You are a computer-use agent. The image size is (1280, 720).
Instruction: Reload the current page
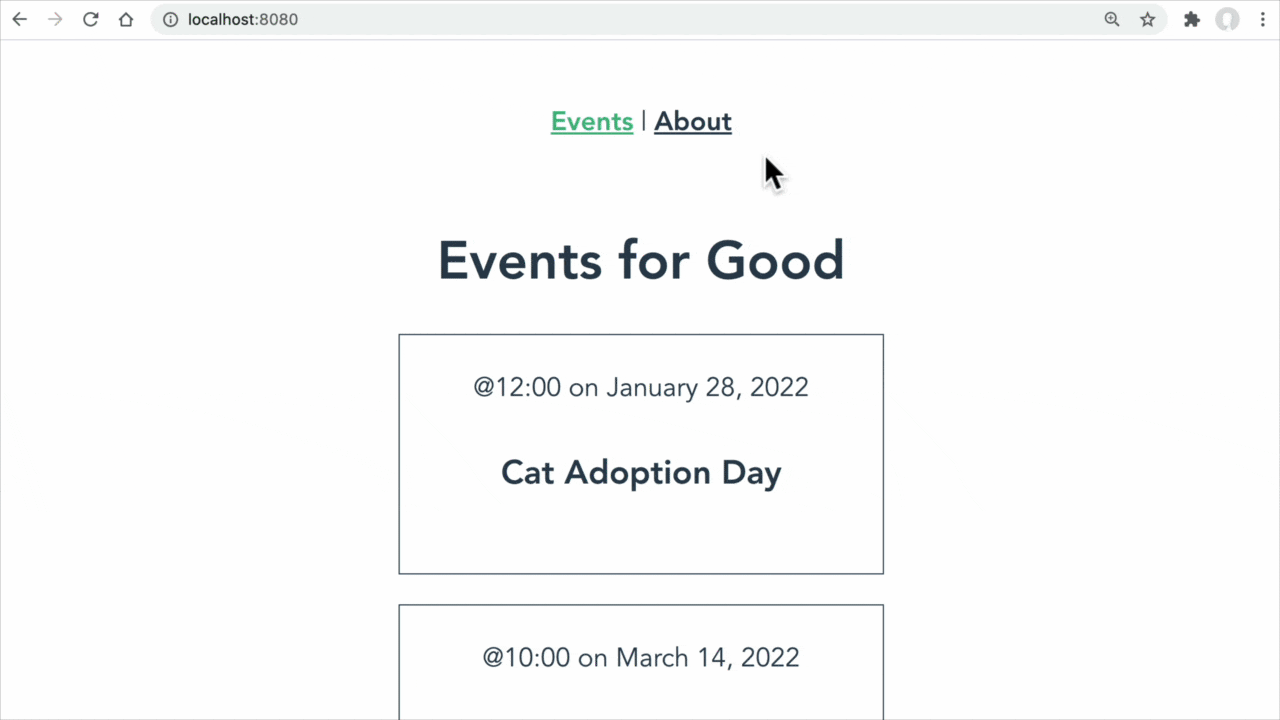click(x=90, y=19)
